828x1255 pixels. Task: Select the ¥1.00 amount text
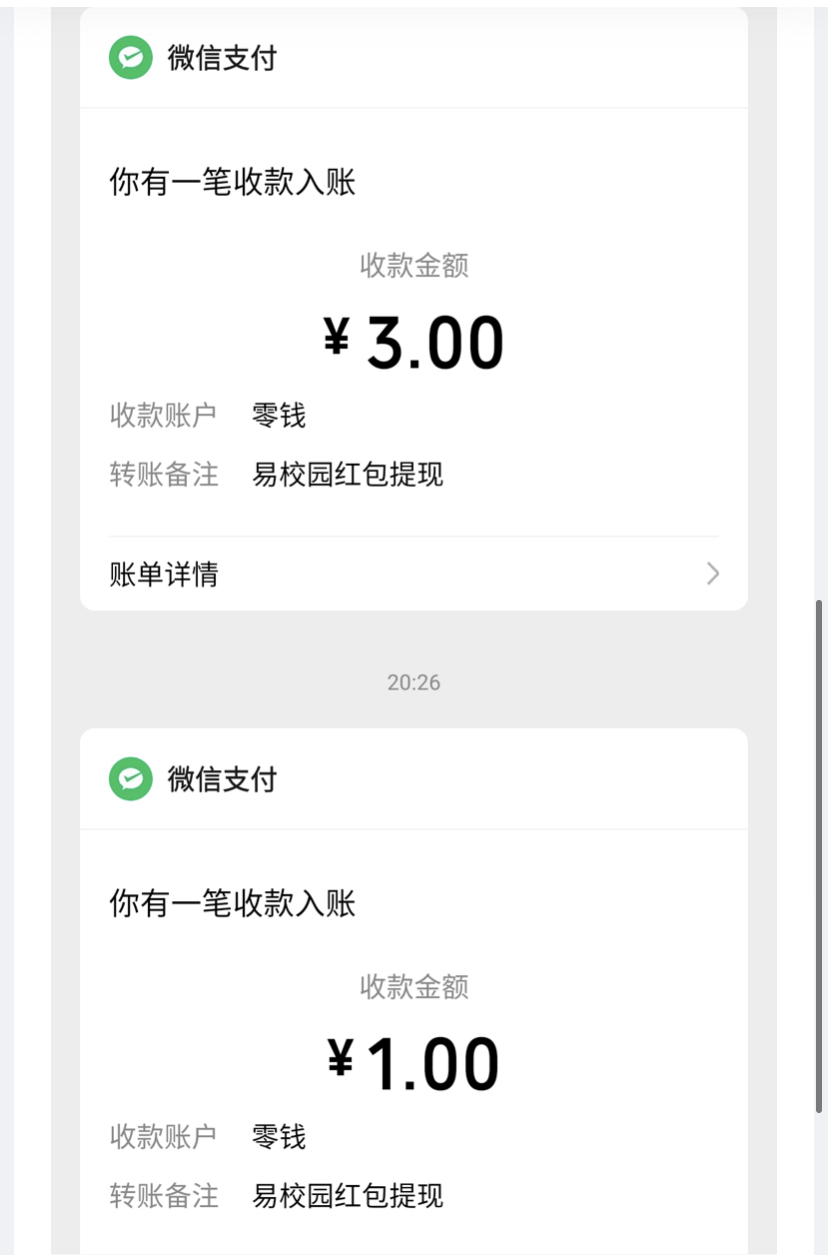click(414, 1063)
